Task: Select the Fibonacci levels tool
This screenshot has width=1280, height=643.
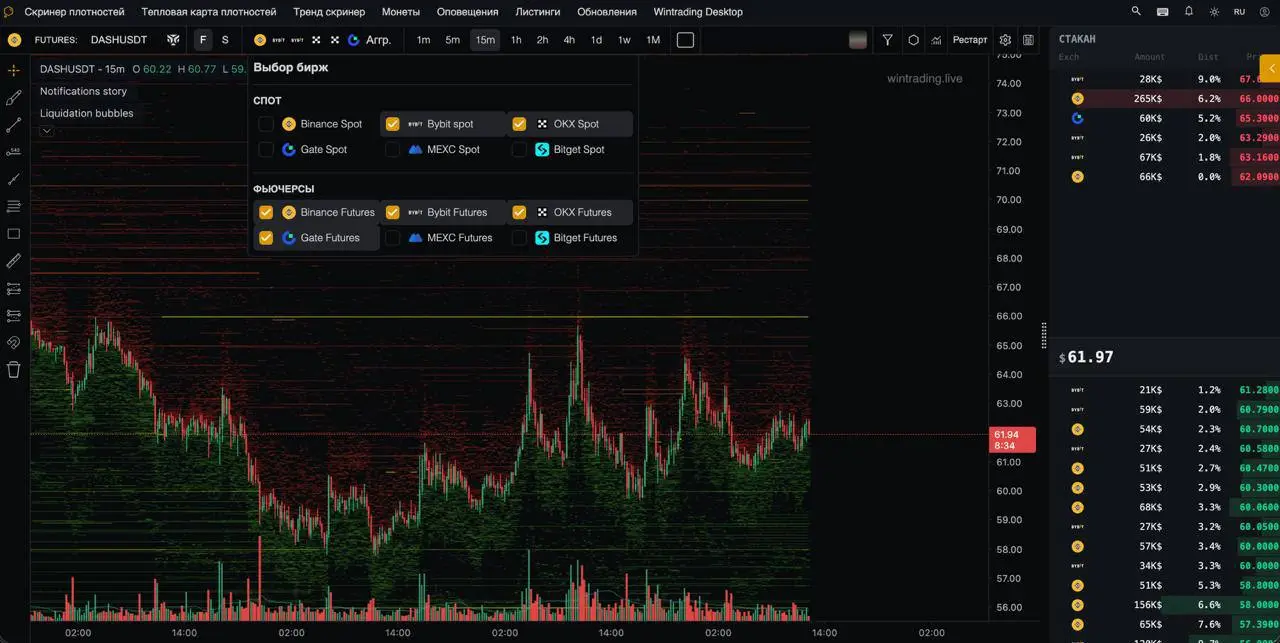Action: [x=14, y=206]
